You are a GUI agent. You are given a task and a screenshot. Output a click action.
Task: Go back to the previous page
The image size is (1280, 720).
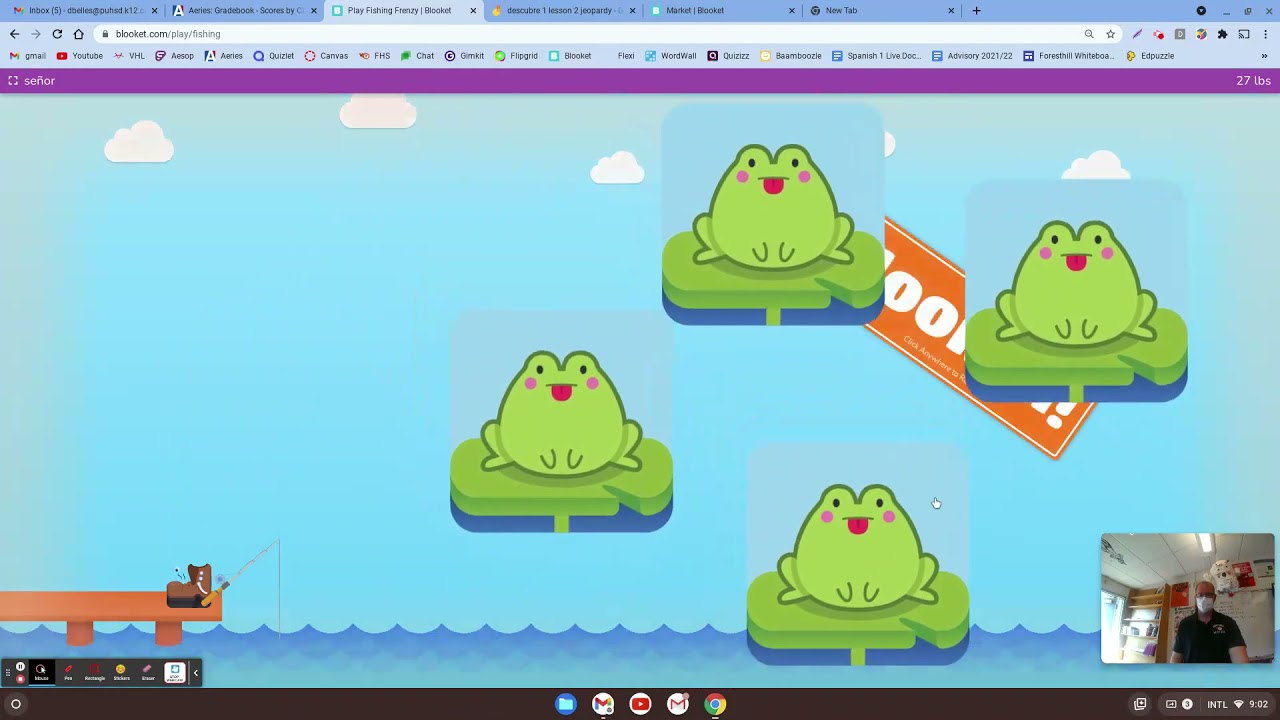pos(14,34)
